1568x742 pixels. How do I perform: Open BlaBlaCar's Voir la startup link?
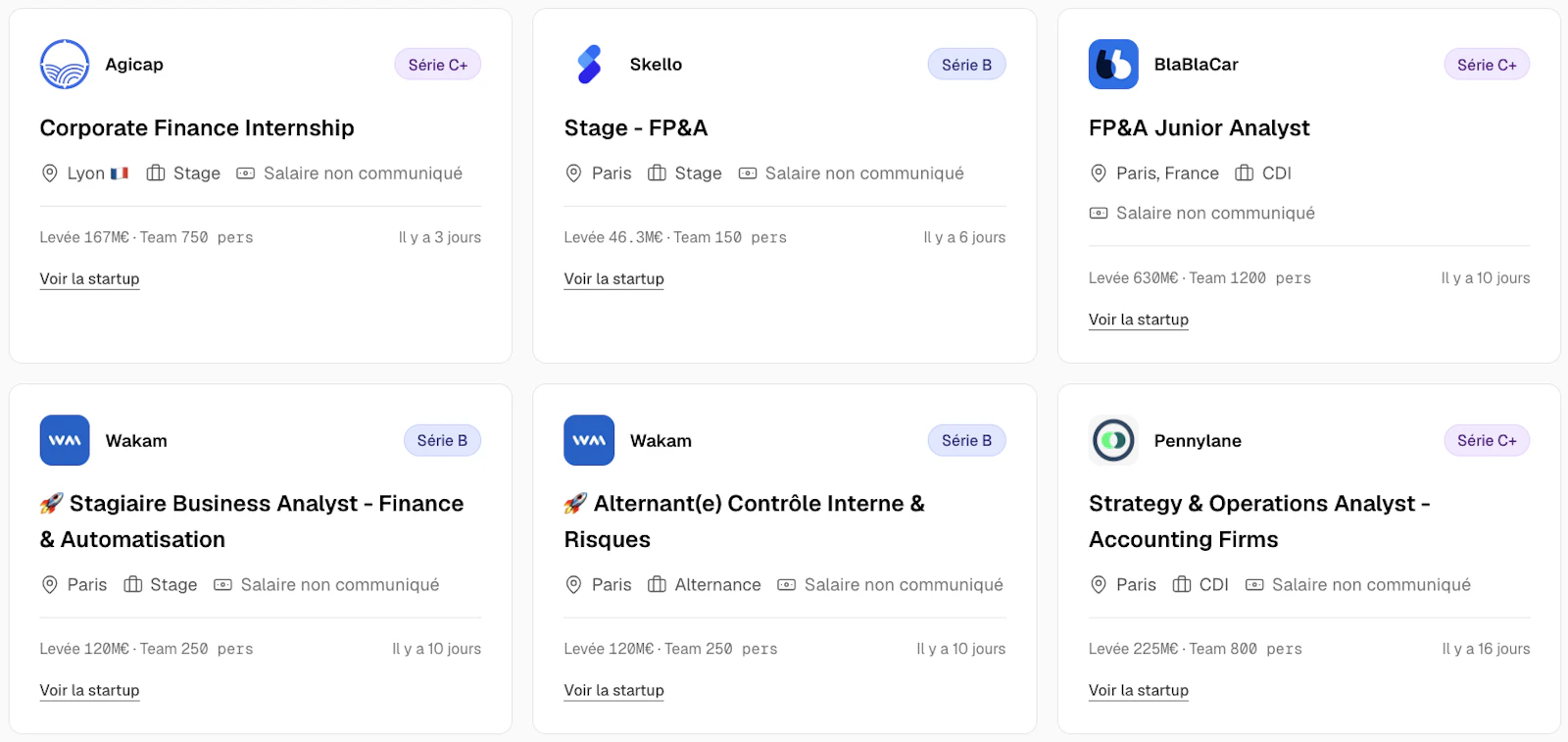[x=1139, y=320]
